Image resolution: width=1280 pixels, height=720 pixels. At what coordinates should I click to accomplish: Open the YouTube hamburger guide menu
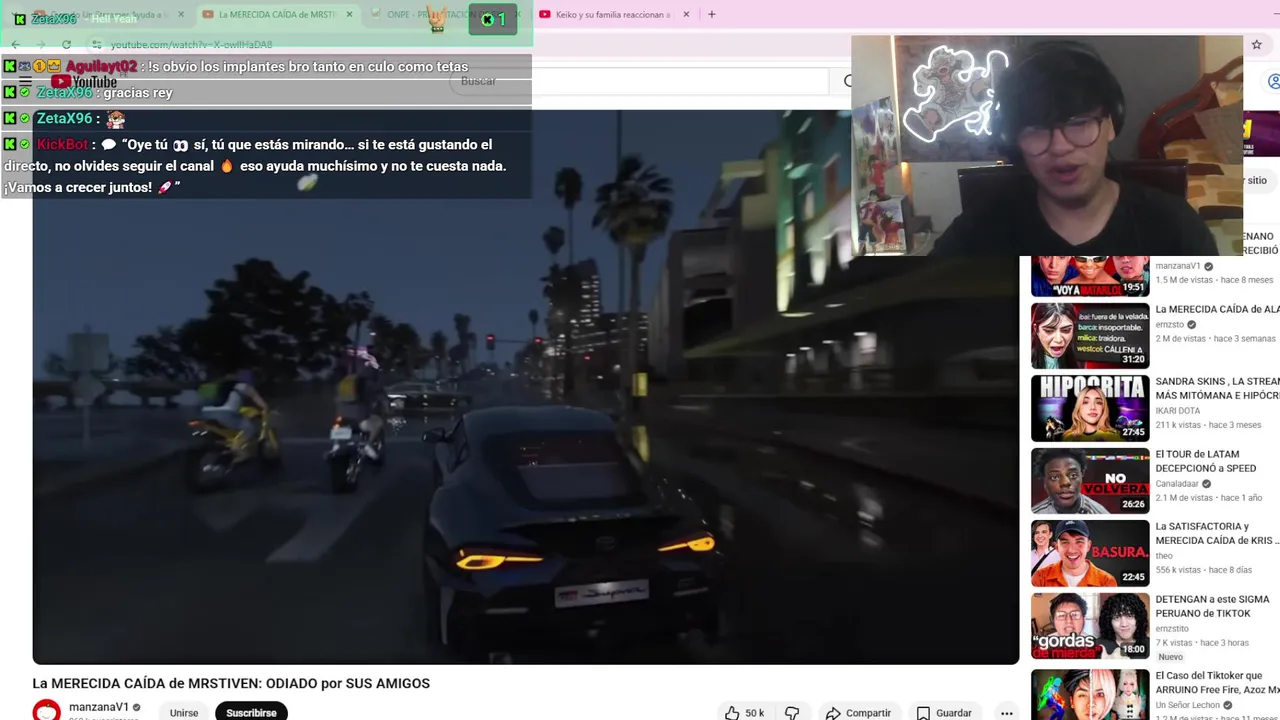[x=25, y=82]
